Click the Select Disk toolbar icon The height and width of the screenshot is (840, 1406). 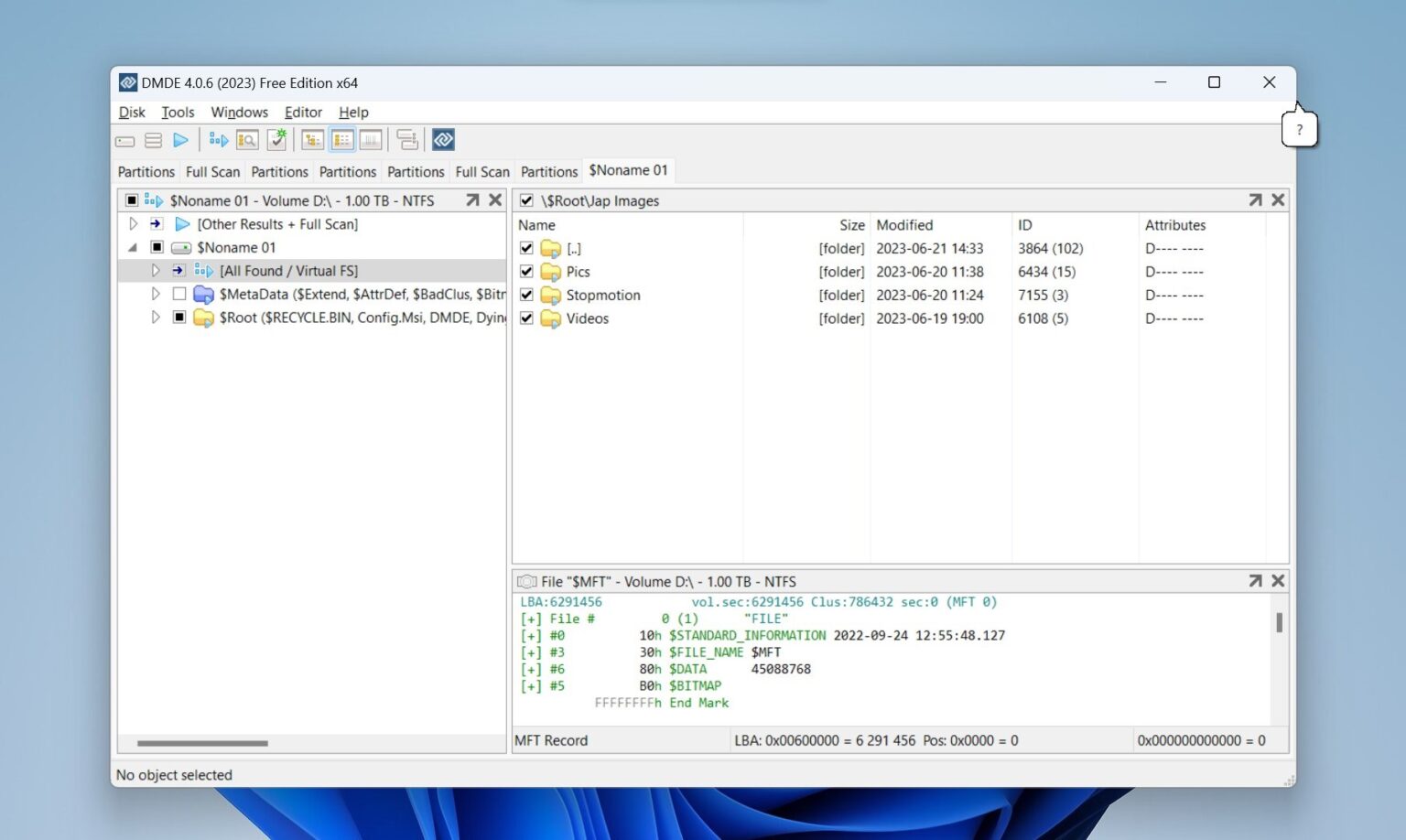coord(124,140)
